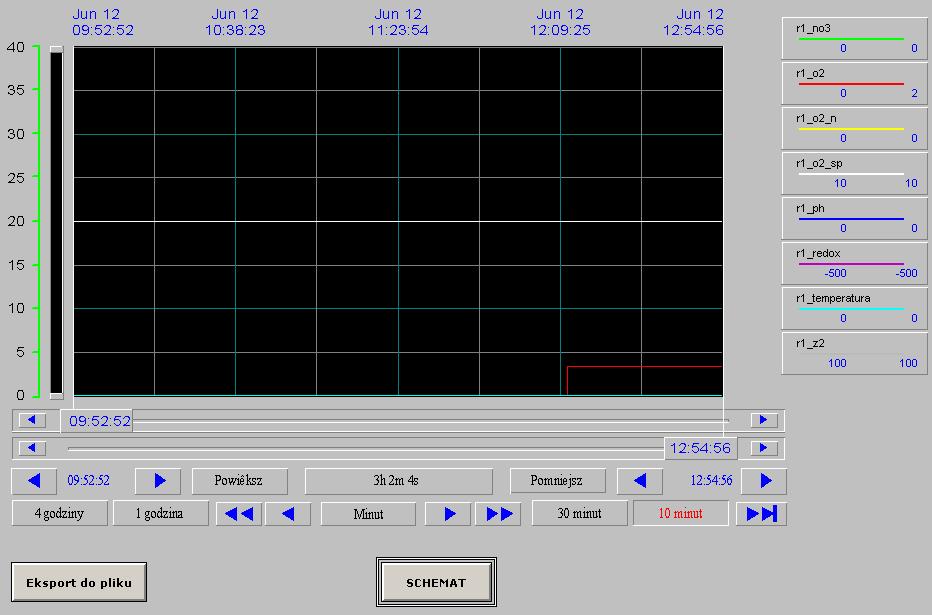Click right arrow on start time scrollbar
This screenshot has height=615, width=932.
(764, 420)
